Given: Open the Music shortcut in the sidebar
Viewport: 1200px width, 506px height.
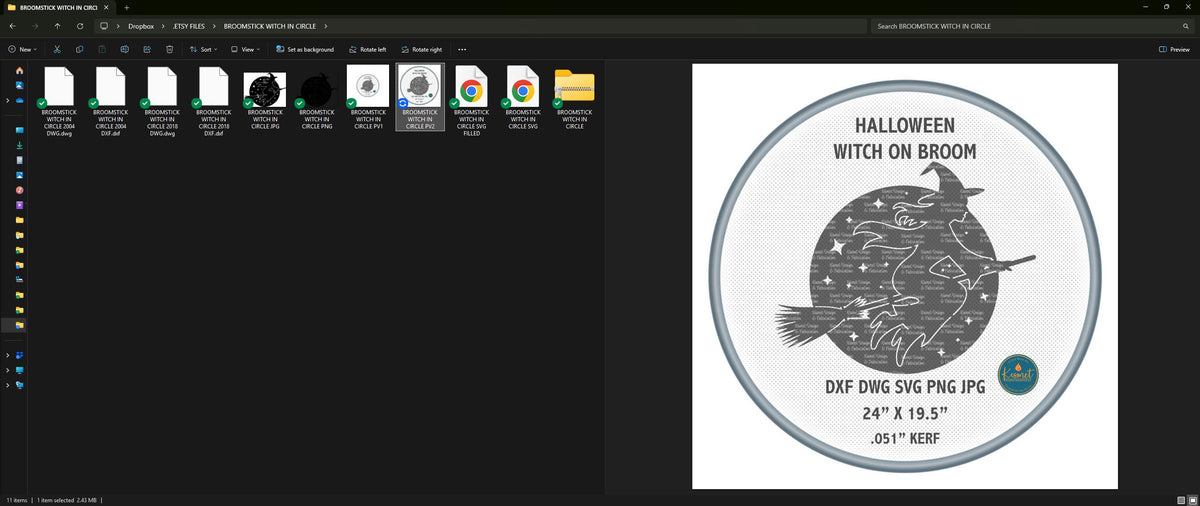Looking at the screenshot, I should [19, 190].
